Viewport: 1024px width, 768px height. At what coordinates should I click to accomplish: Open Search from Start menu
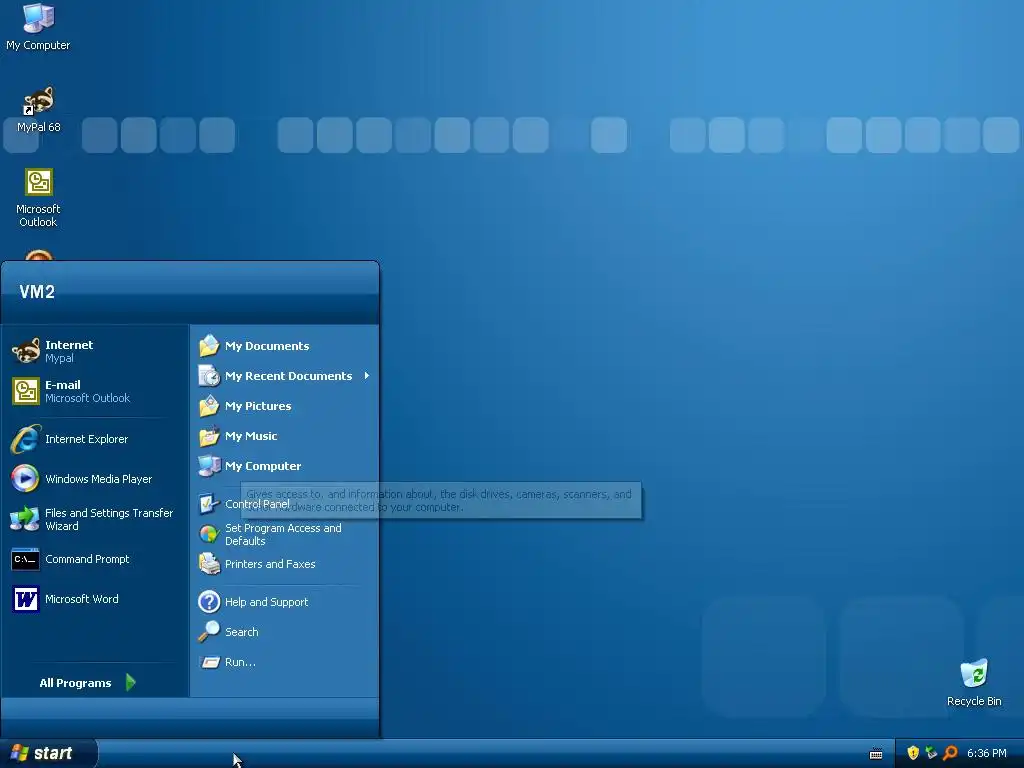click(285, 632)
